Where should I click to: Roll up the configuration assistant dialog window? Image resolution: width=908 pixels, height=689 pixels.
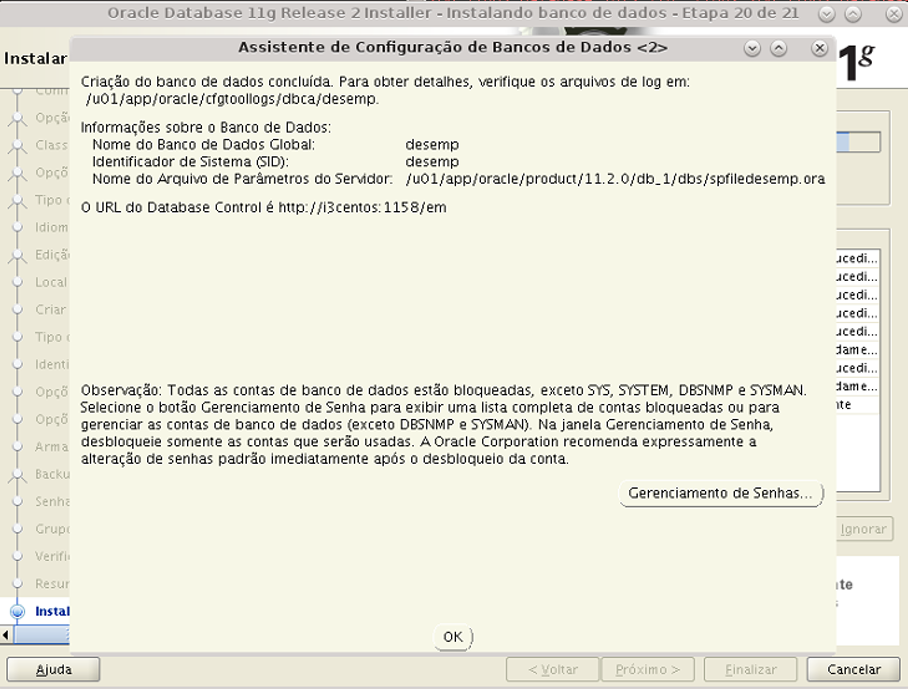coord(752,48)
